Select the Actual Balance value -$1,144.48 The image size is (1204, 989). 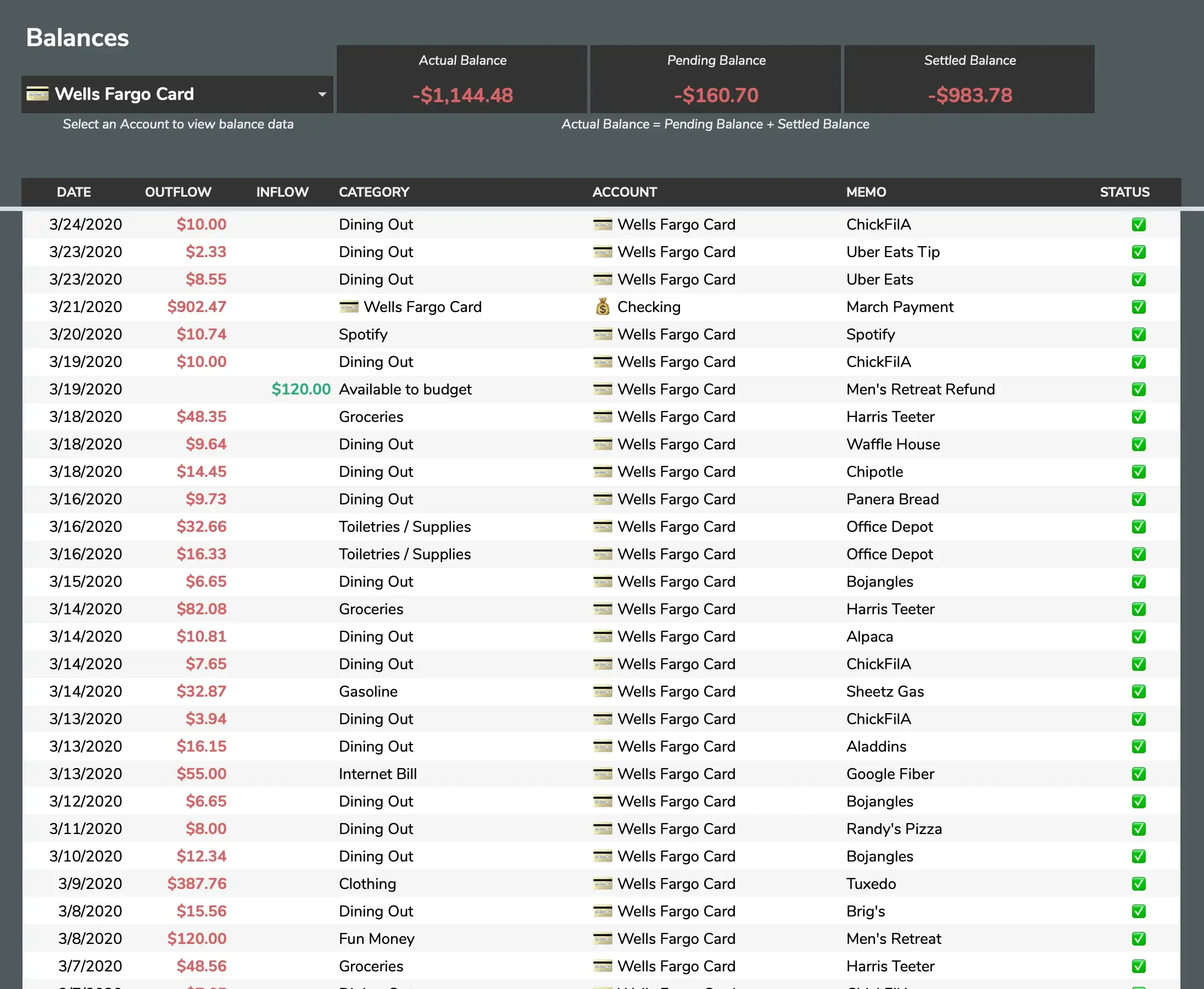[462, 95]
